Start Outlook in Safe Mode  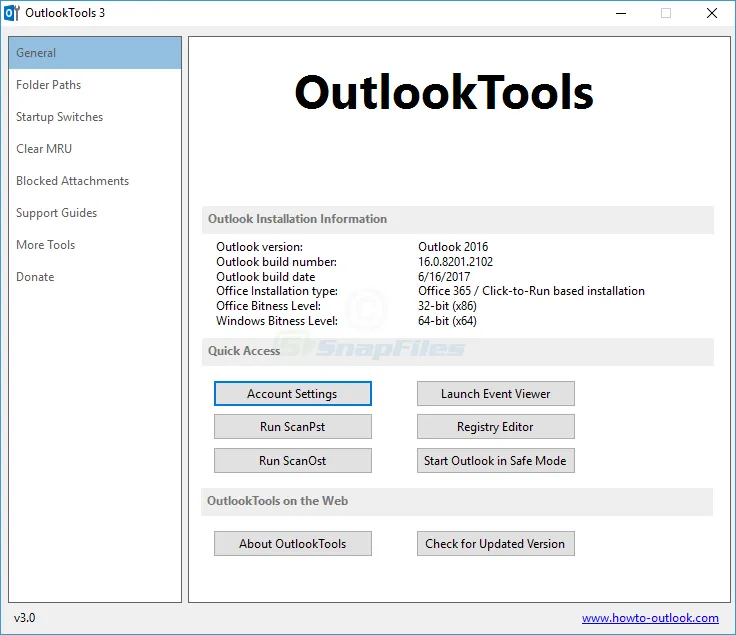click(496, 460)
